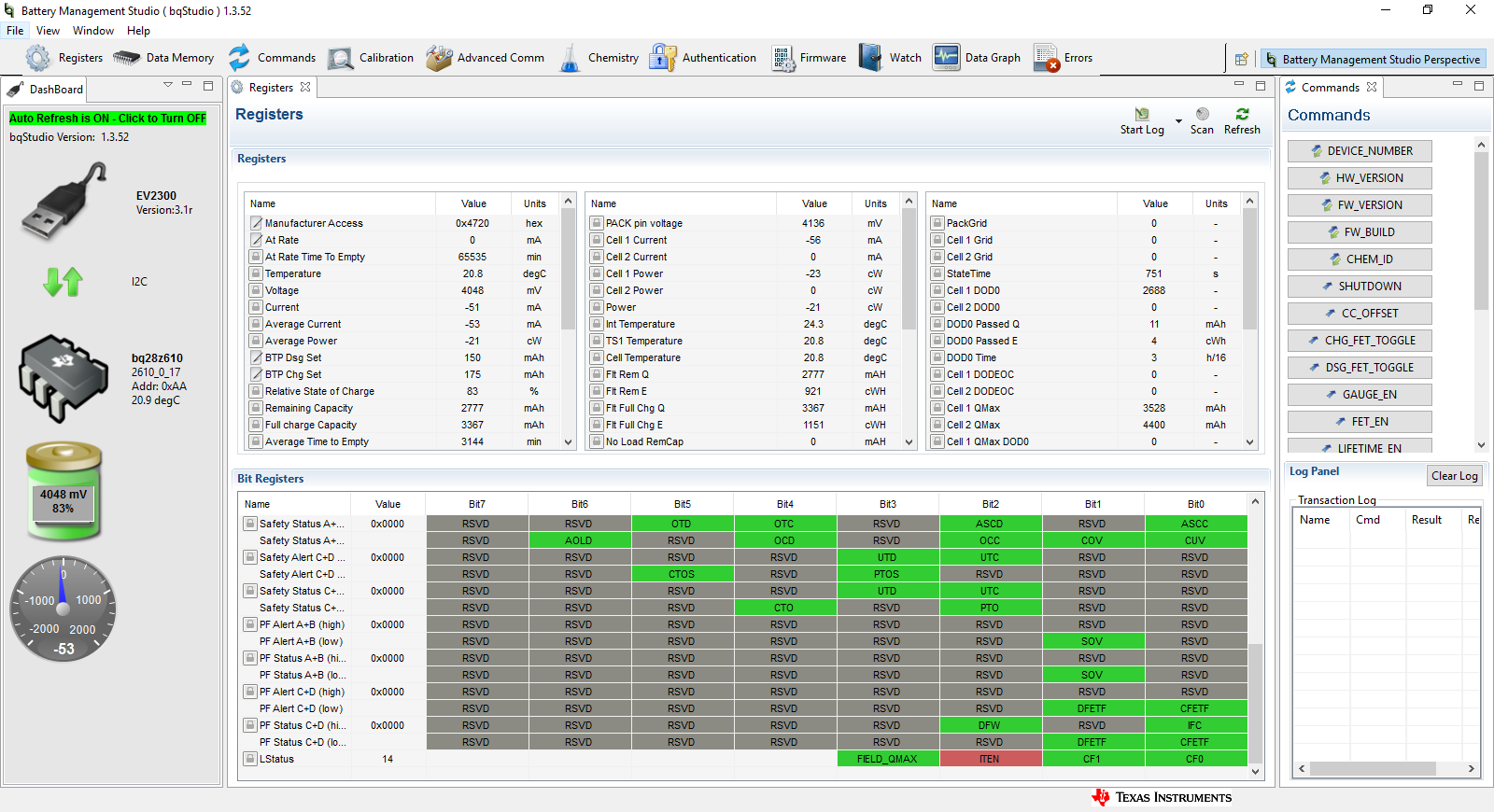Click the Open Perspective icon
Screen dimensions: 1494x812
(x=1241, y=59)
